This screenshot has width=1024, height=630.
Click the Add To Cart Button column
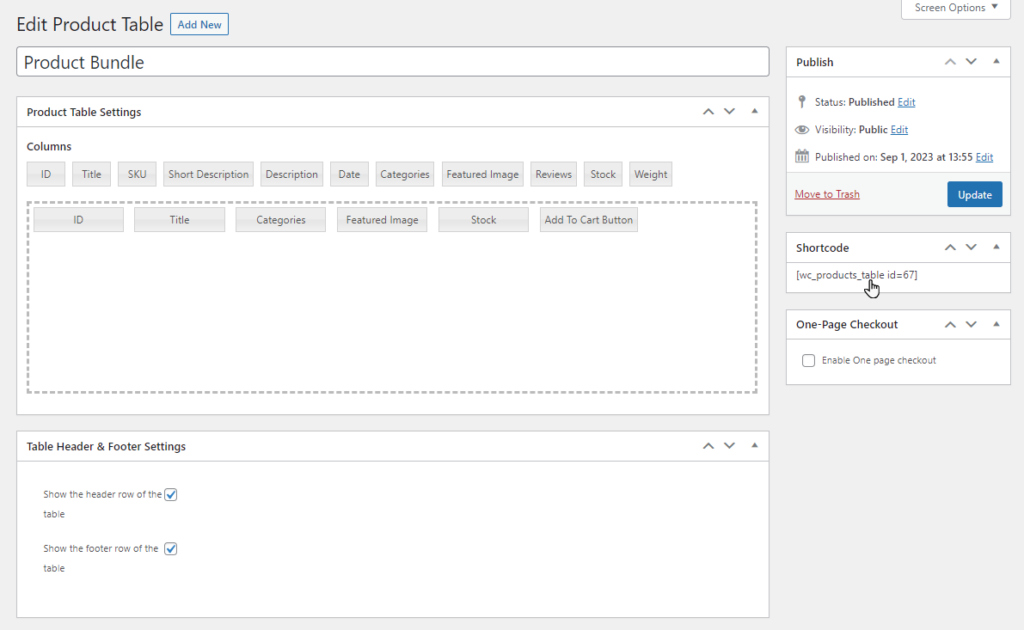(x=588, y=220)
